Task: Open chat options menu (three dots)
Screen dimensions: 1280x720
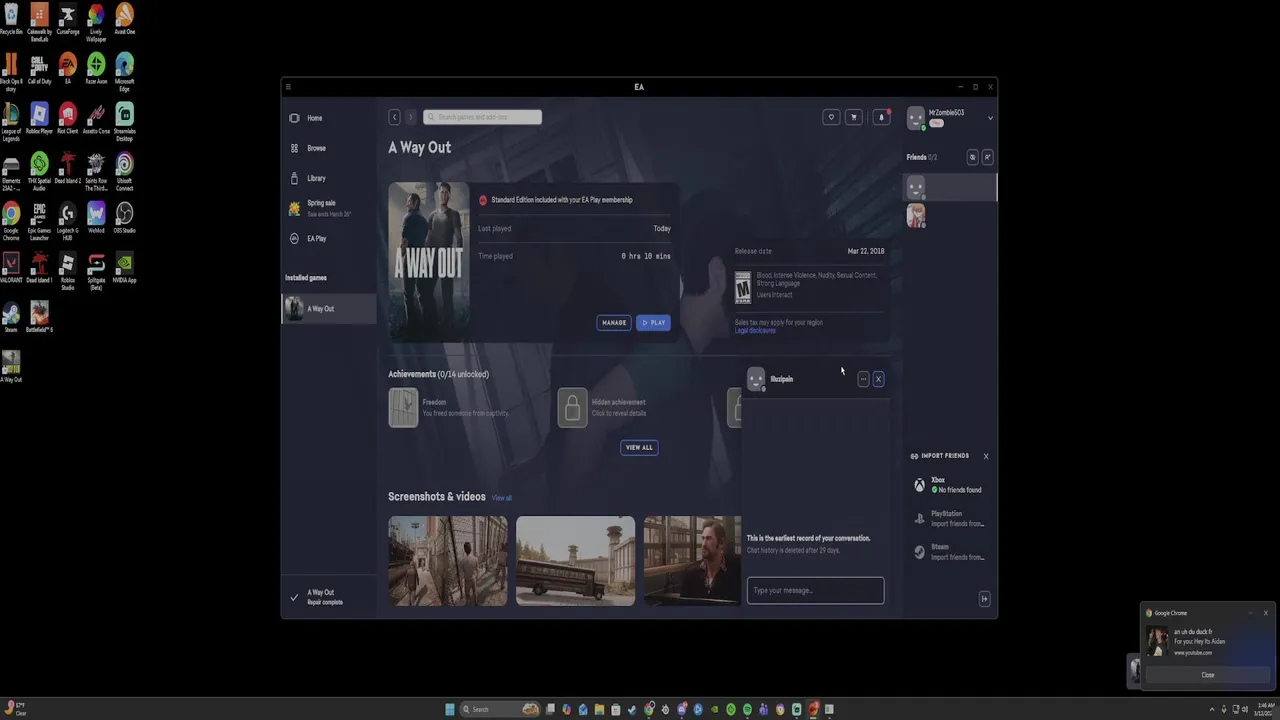Action: [x=863, y=379]
